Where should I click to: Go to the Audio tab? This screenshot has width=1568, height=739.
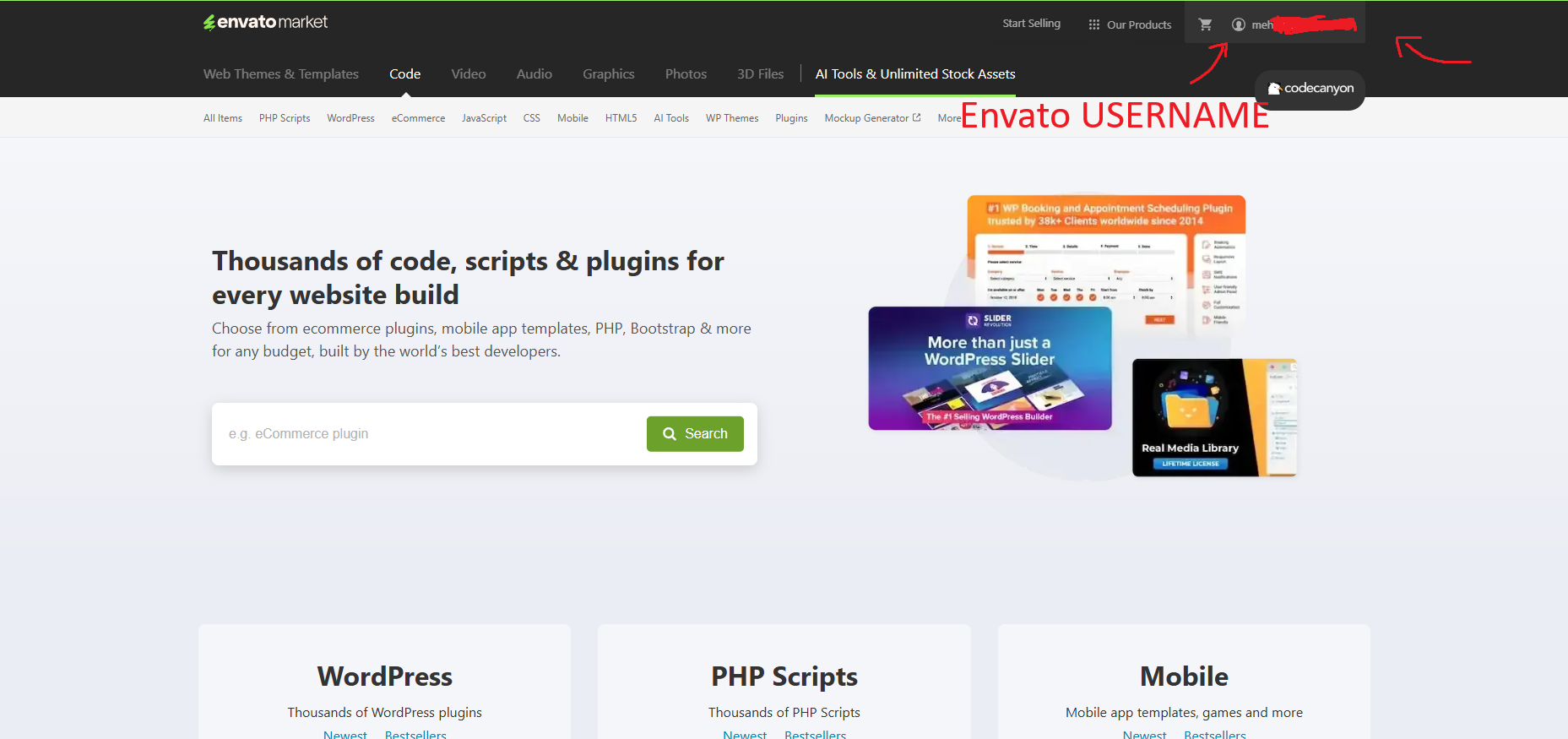coord(534,73)
